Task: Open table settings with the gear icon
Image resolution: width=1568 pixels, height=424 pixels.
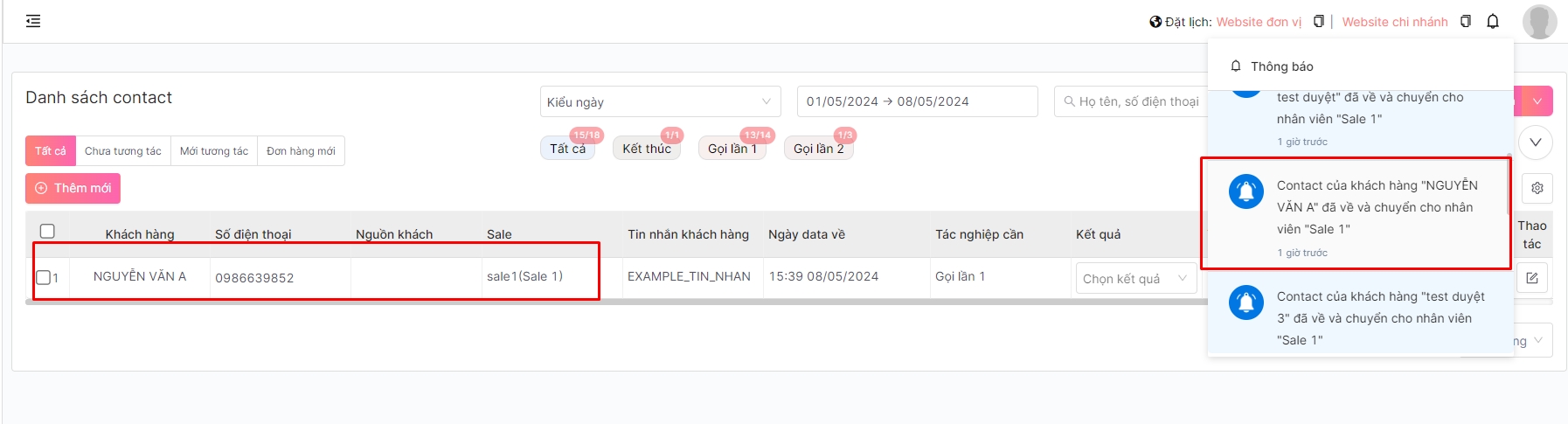Action: click(x=1537, y=188)
